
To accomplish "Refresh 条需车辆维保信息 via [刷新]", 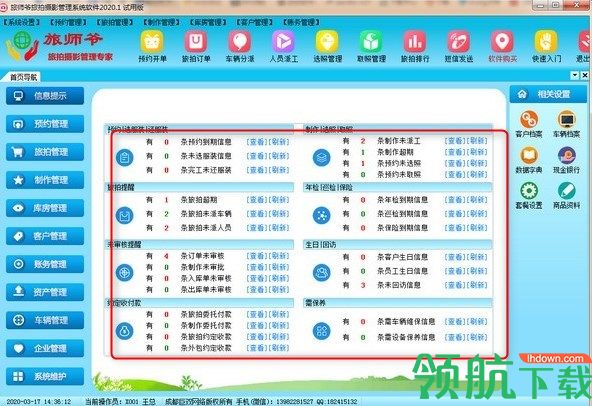I will pyautogui.click(x=477, y=322).
